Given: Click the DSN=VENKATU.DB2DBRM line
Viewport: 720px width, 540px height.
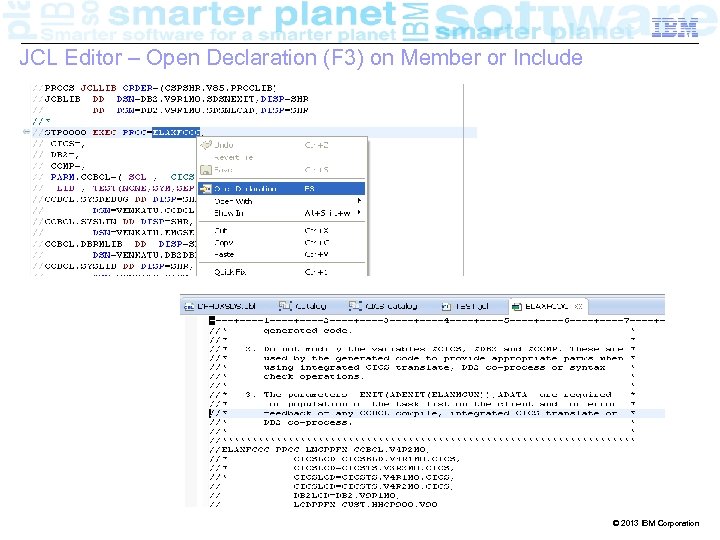Looking at the screenshot, I should click(x=114, y=255).
